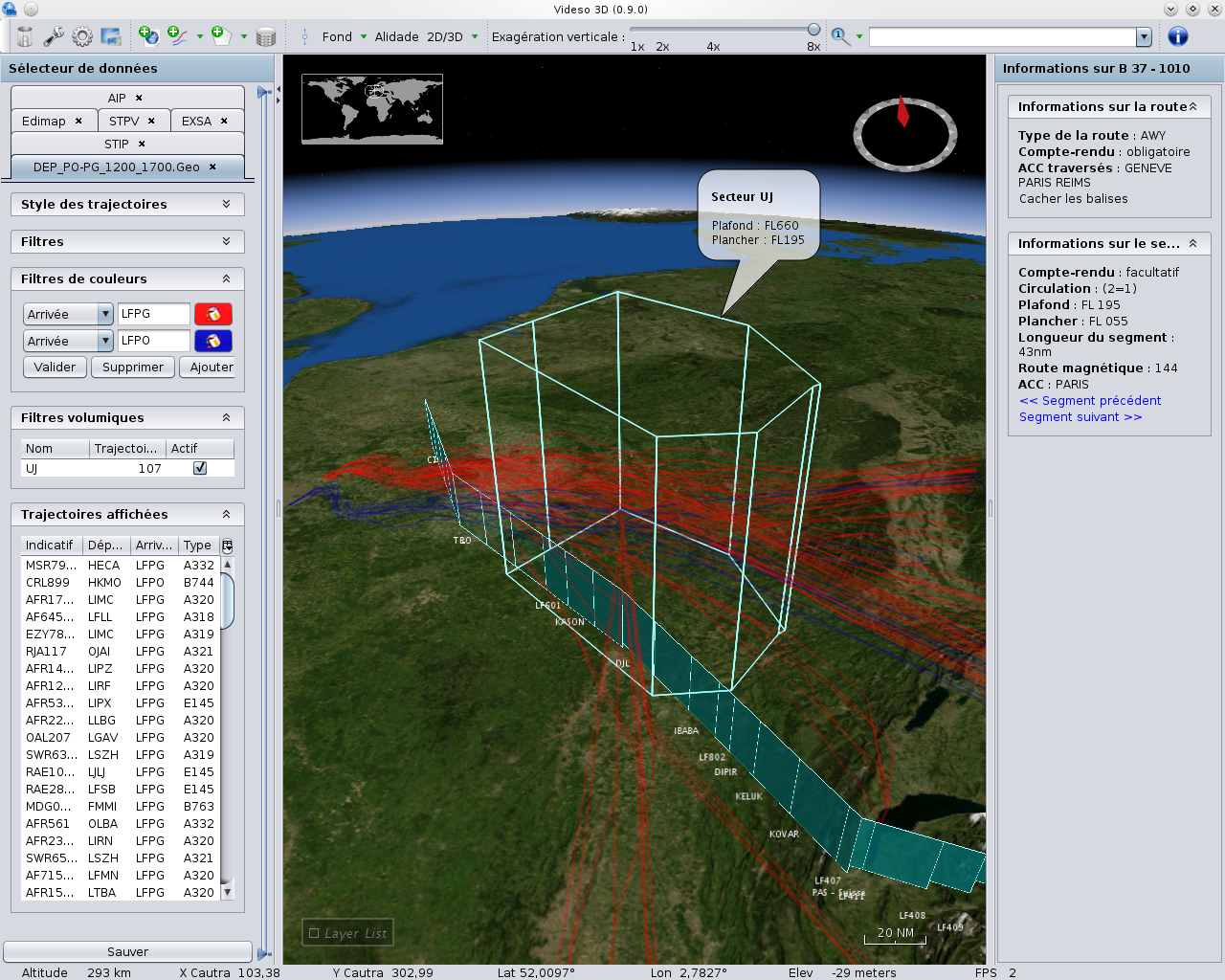Click the Supprimer button

[133, 367]
